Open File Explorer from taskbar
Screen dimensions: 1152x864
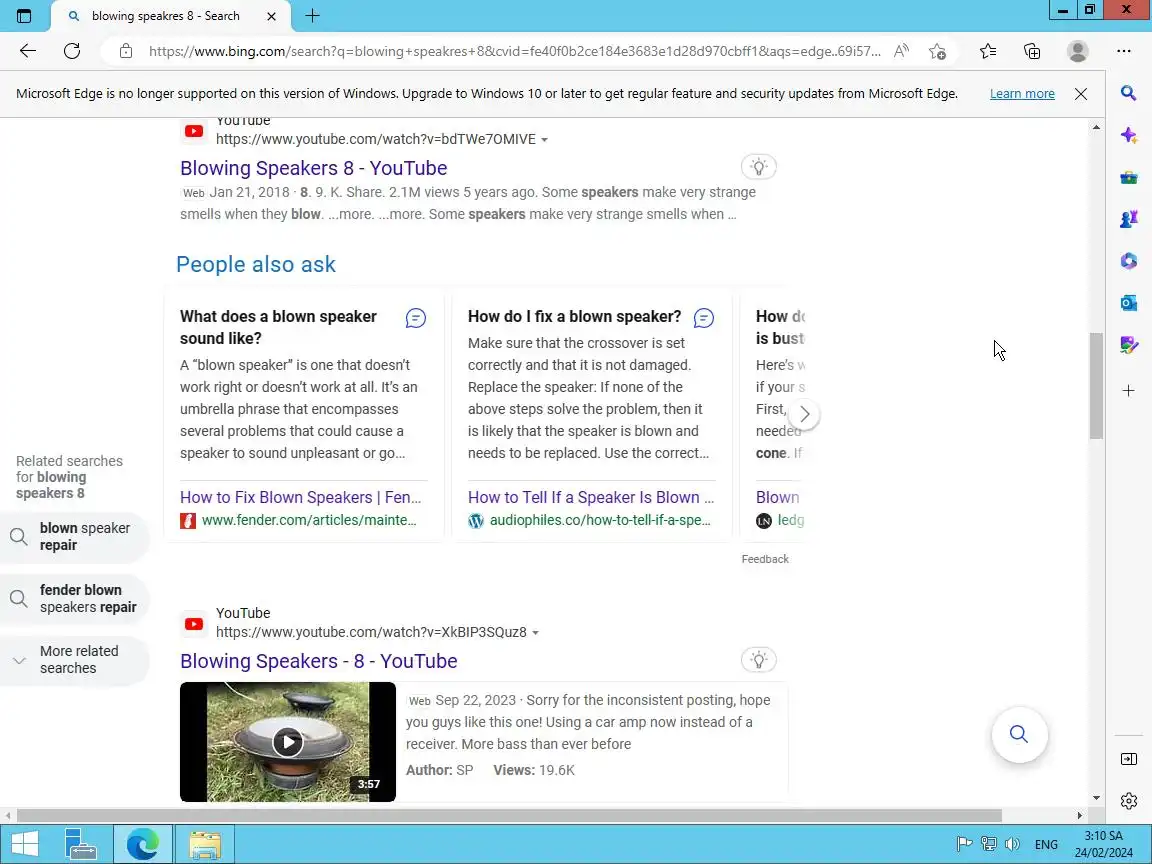(x=205, y=844)
